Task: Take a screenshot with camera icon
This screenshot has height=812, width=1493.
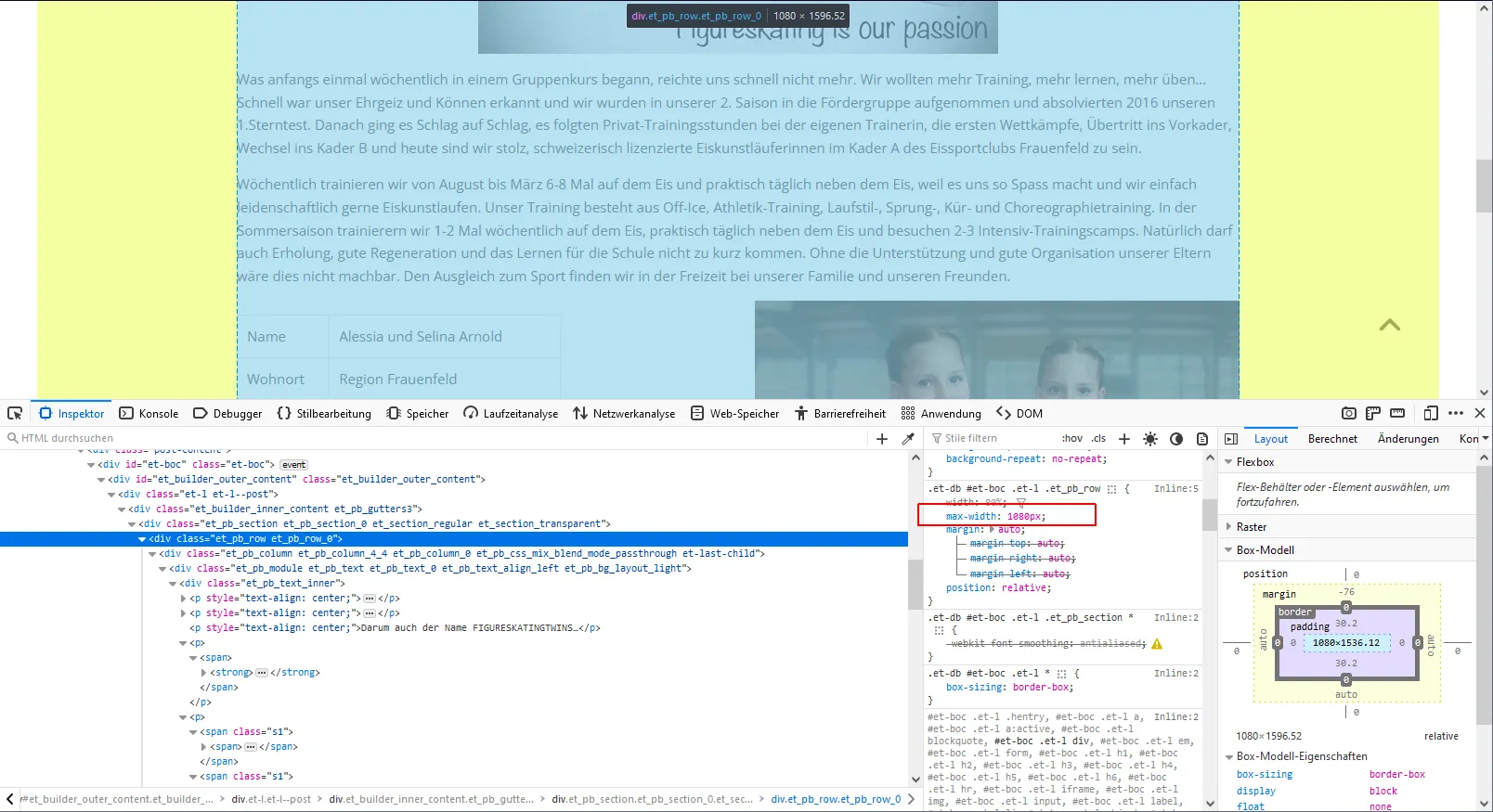Action: point(1349,413)
